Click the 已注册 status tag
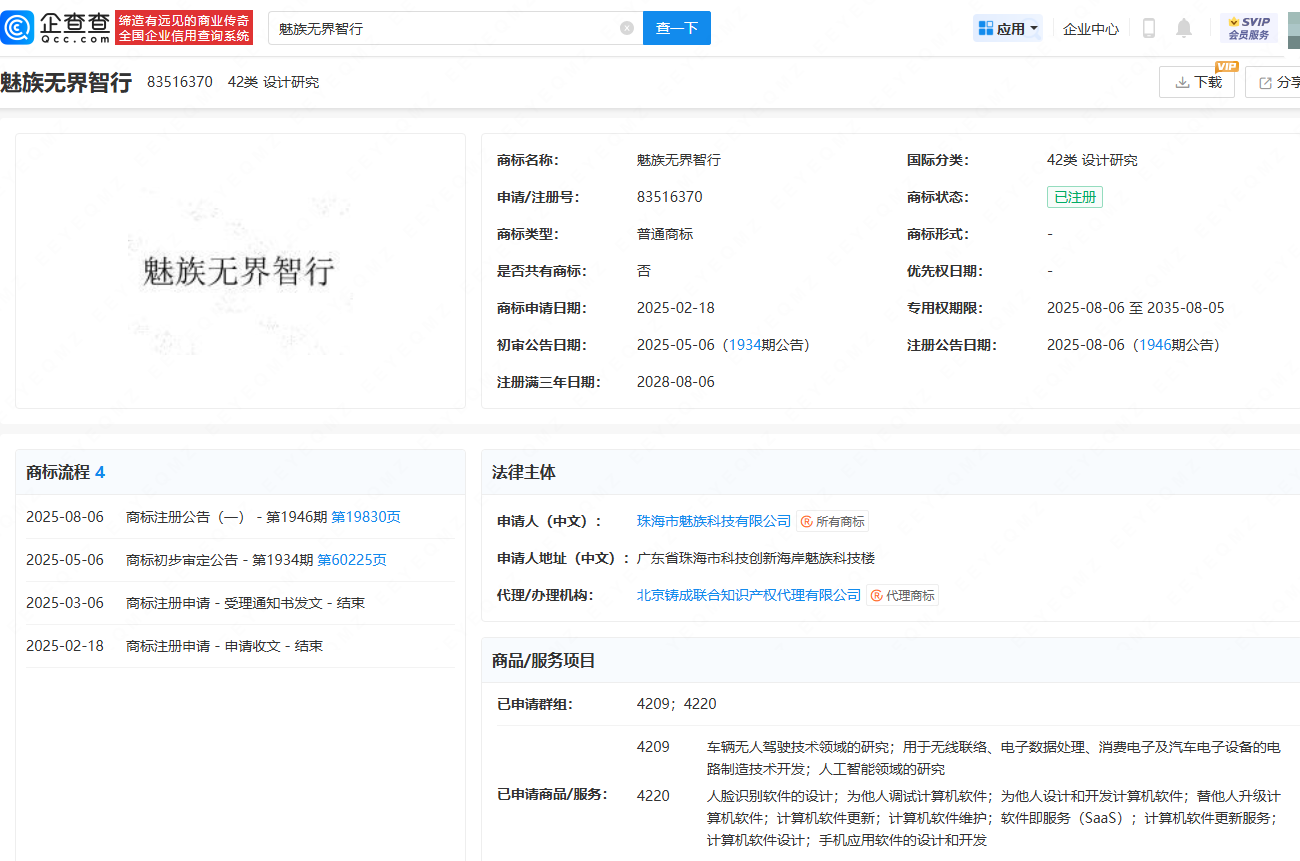This screenshot has height=861, width=1300. 1075,197
